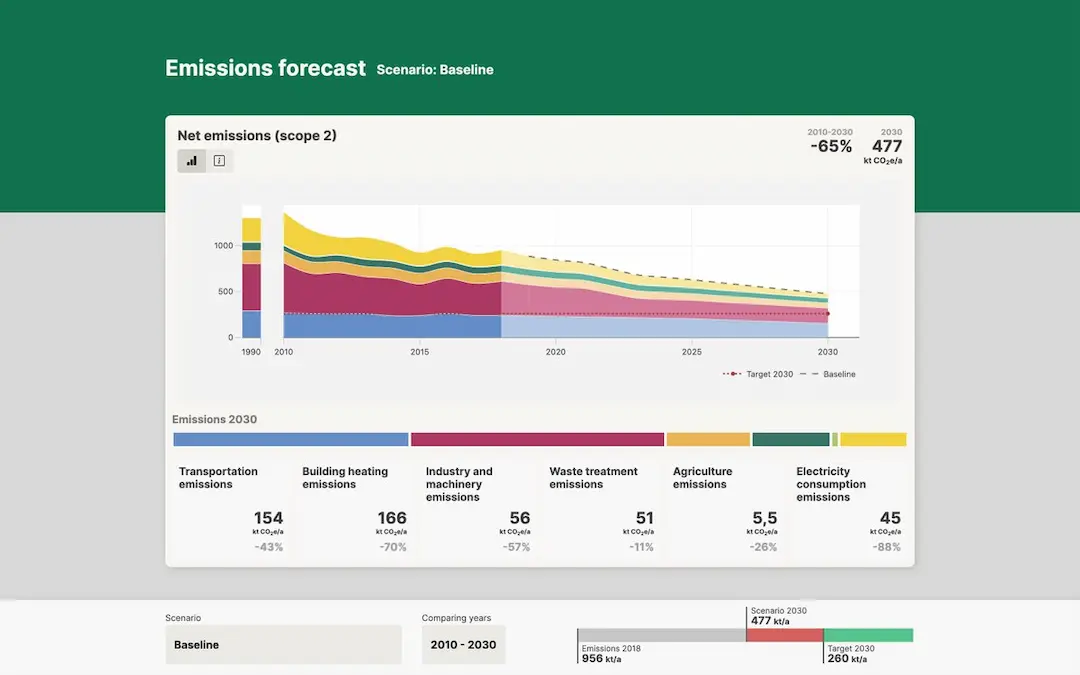This screenshot has height=675, width=1080.
Task: Click the grey Emissions 2018 progress bar segment
Action: pyautogui.click(x=661, y=635)
